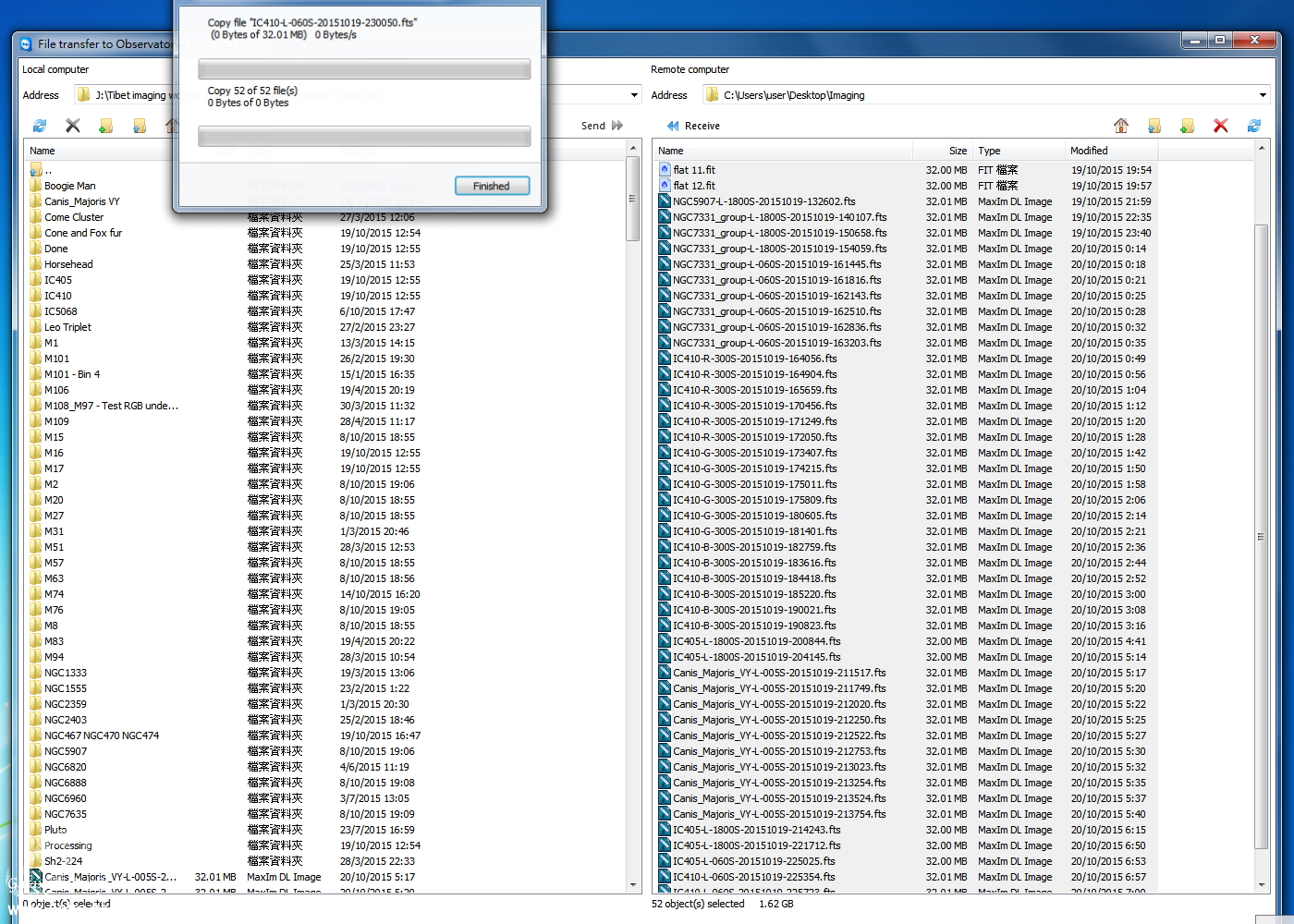Click the Receive button
1294x924 pixels.
(693, 126)
